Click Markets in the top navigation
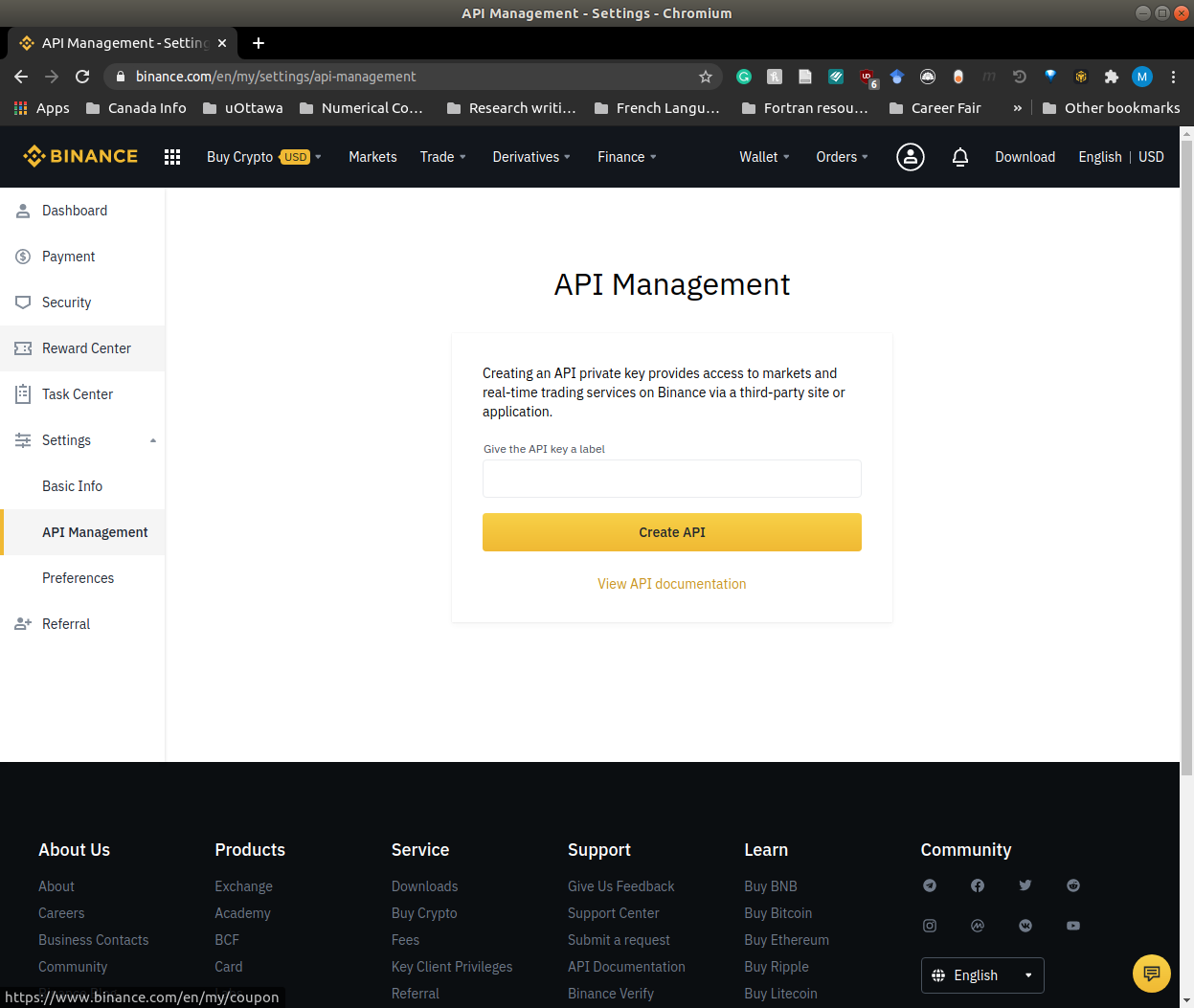 (372, 157)
